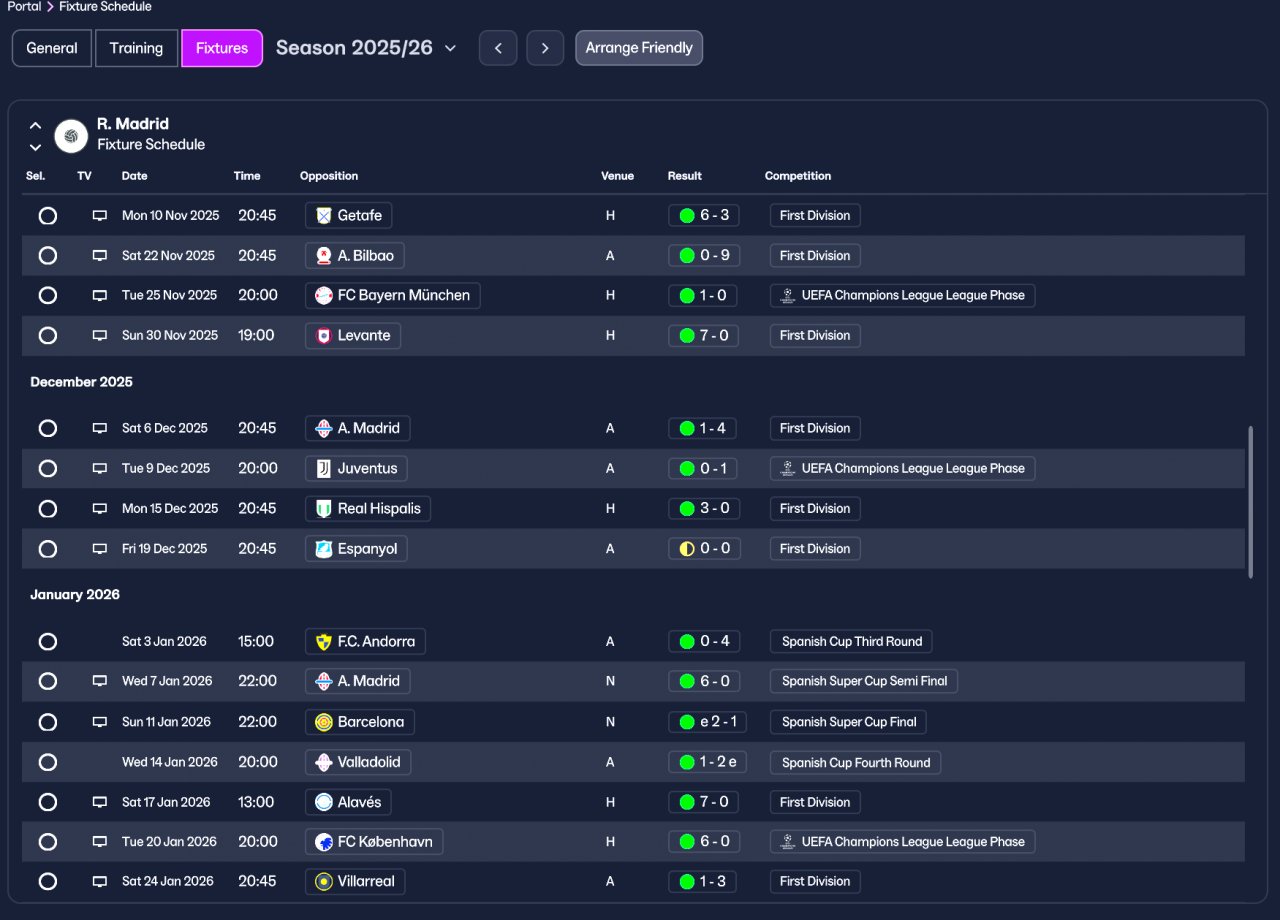Click the Alavés club crest
This screenshot has height=920, width=1280.
pyautogui.click(x=324, y=802)
